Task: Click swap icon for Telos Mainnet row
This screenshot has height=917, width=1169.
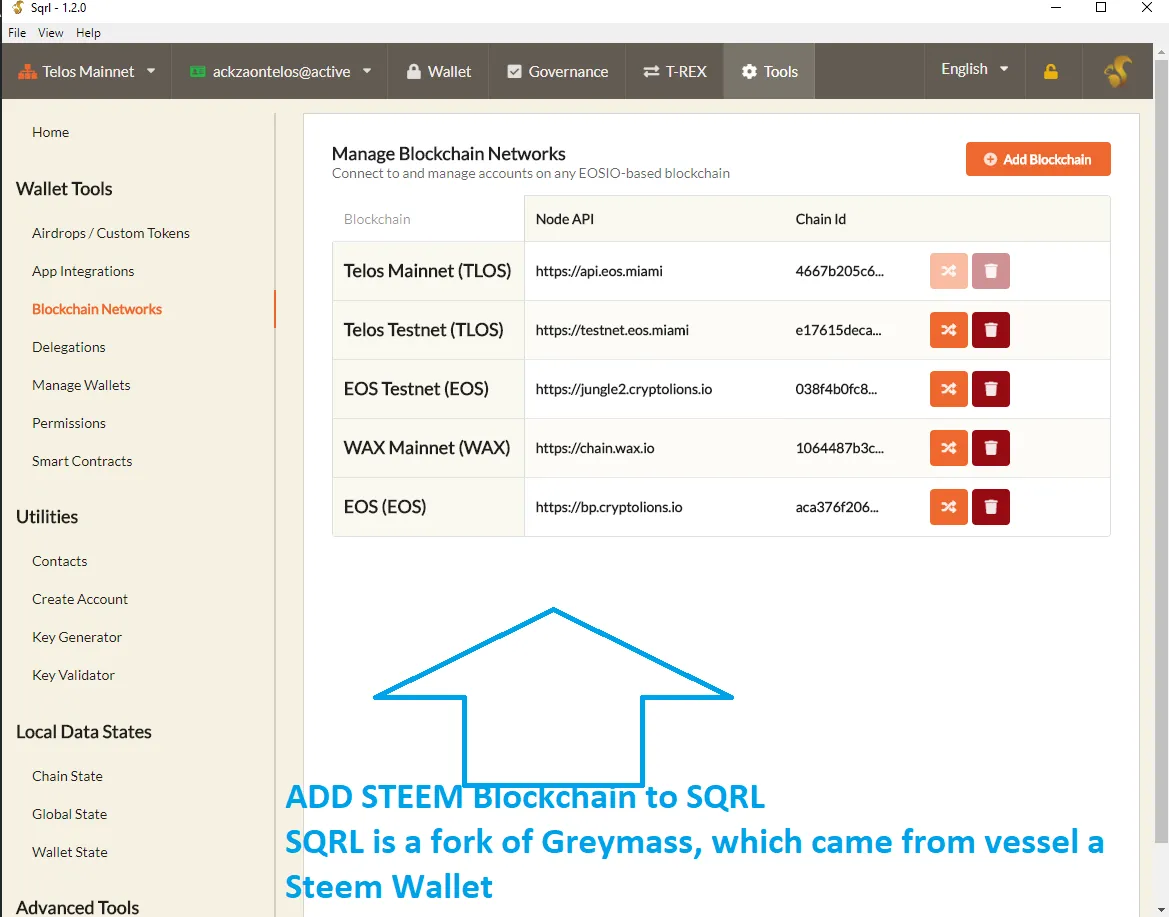Action: tap(948, 271)
